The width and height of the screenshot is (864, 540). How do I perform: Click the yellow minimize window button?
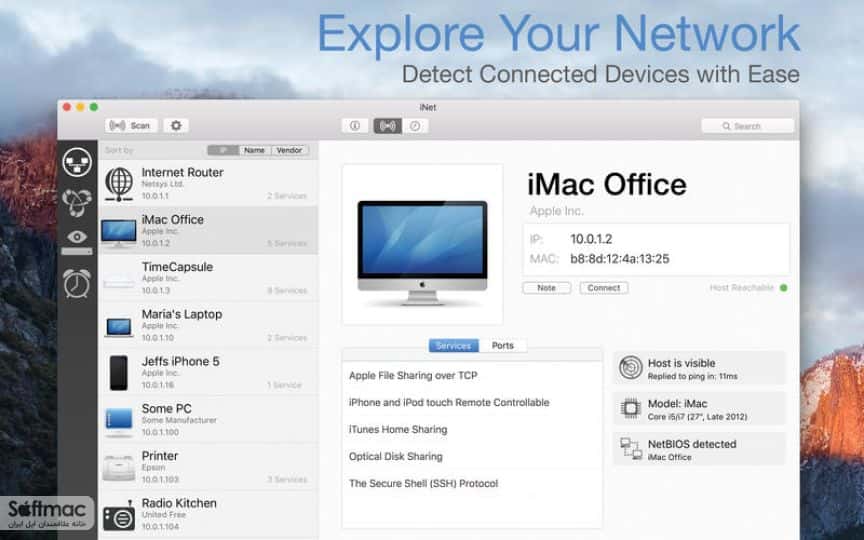80,107
